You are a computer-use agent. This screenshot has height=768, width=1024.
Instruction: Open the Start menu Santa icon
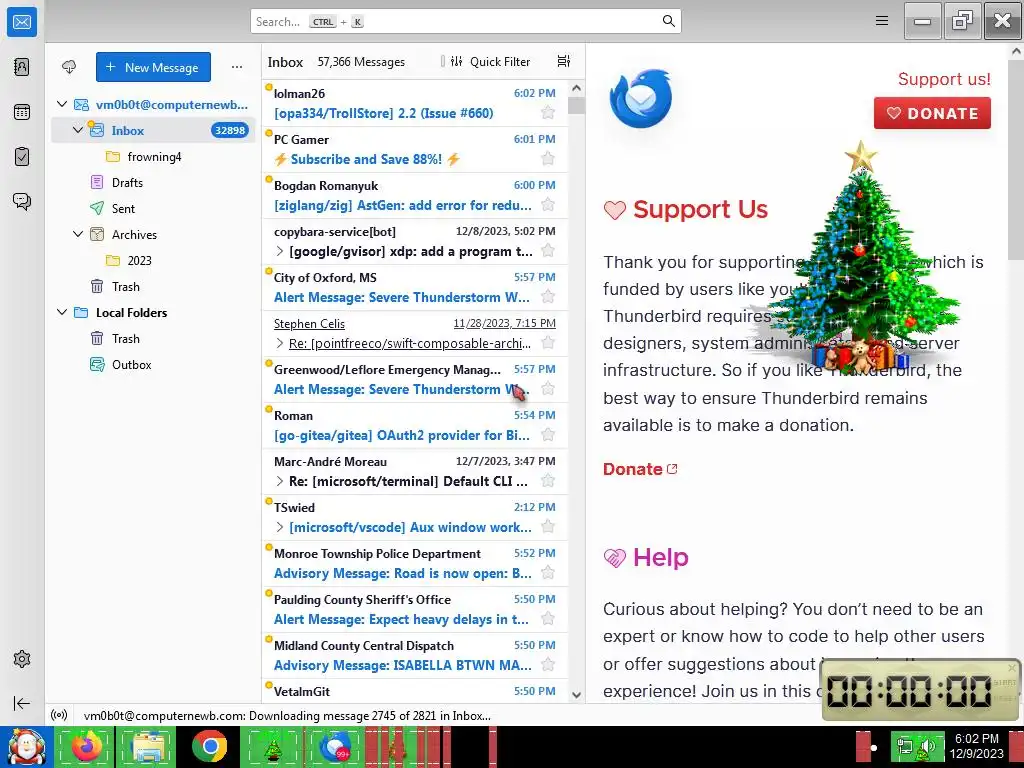(x=27, y=747)
